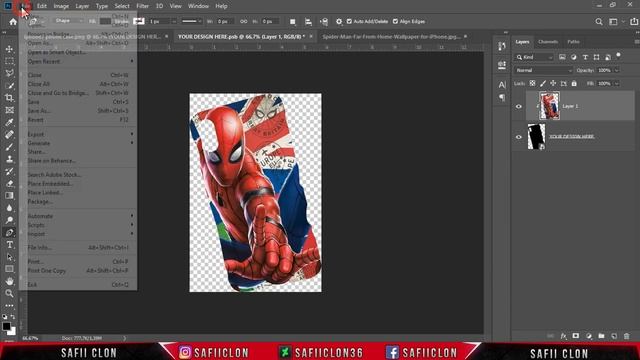Select the Rectangular Marquee tool
This screenshot has width=640, height=360.
[x=9, y=61]
